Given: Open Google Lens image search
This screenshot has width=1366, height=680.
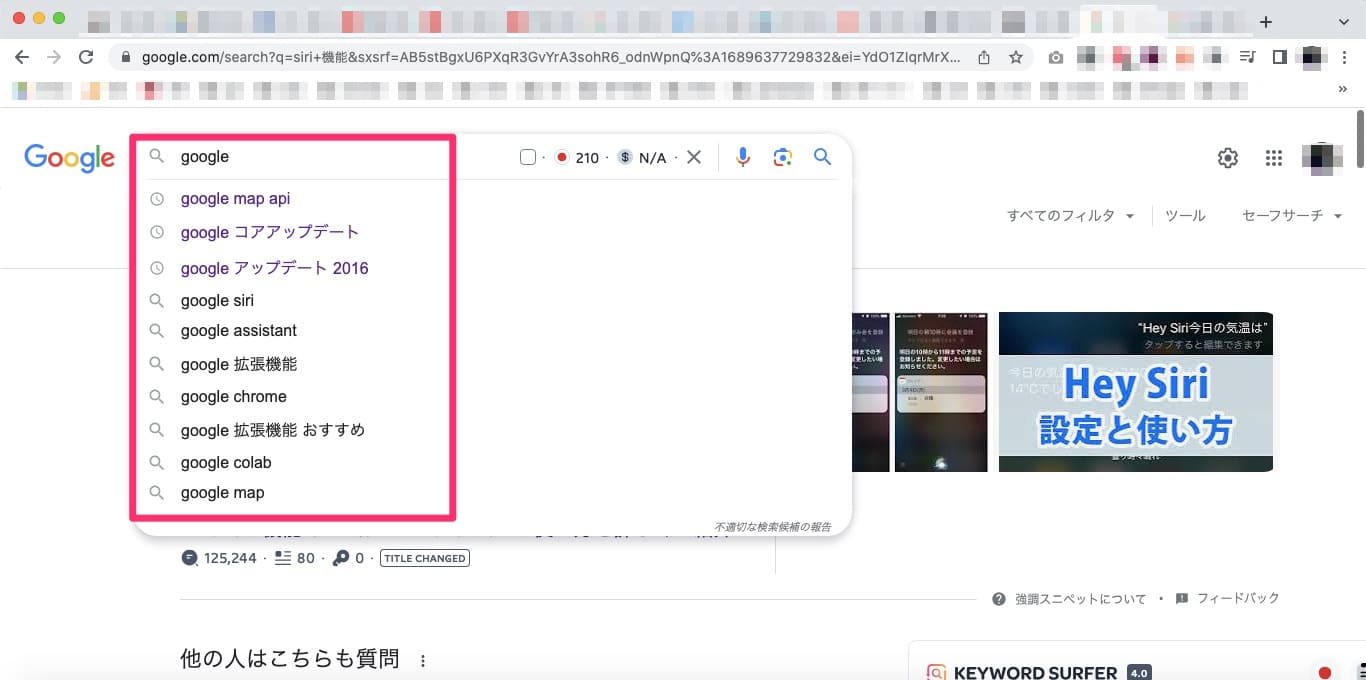Looking at the screenshot, I should tap(782, 157).
